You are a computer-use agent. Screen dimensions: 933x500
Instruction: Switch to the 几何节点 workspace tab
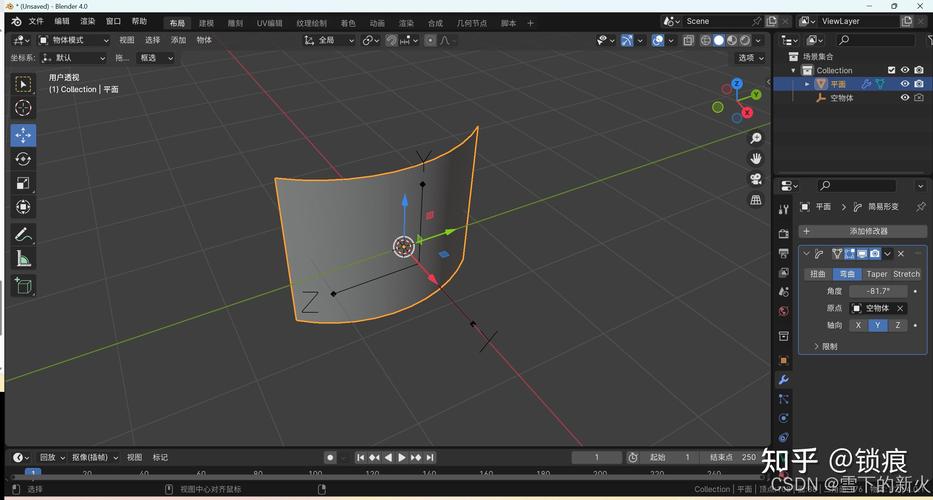471,23
